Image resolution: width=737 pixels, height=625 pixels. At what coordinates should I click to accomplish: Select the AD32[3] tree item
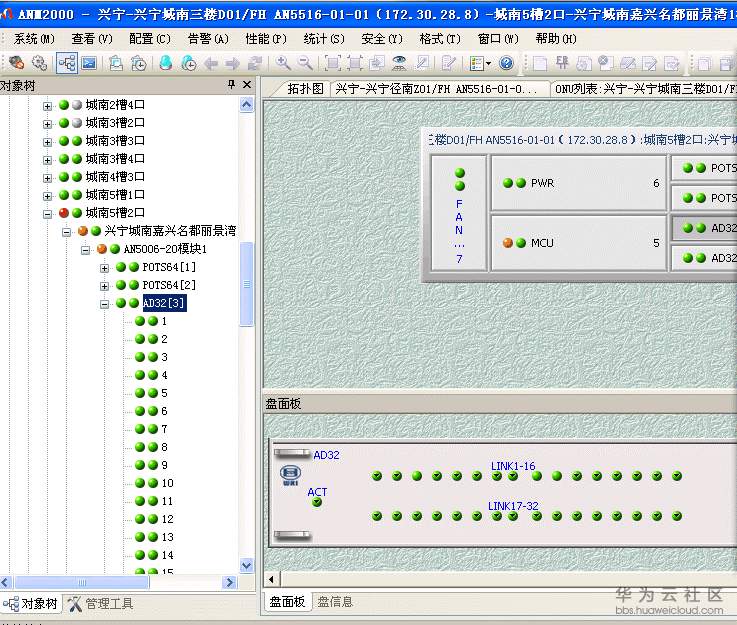(164, 303)
